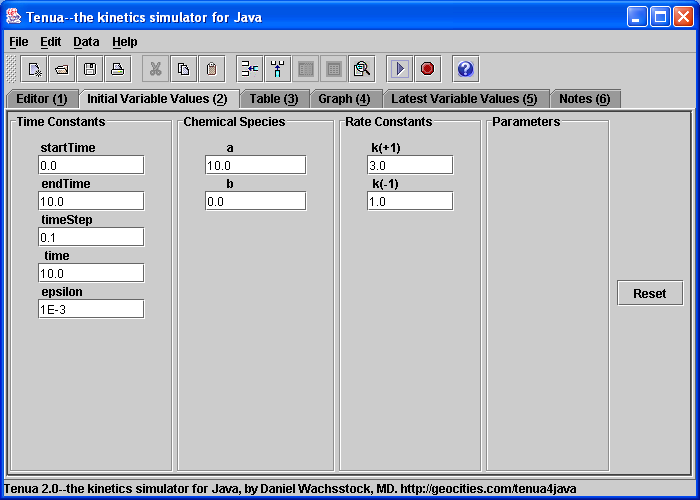Click the insert row arrow icon
The width and height of the screenshot is (700, 500).
click(x=250, y=69)
